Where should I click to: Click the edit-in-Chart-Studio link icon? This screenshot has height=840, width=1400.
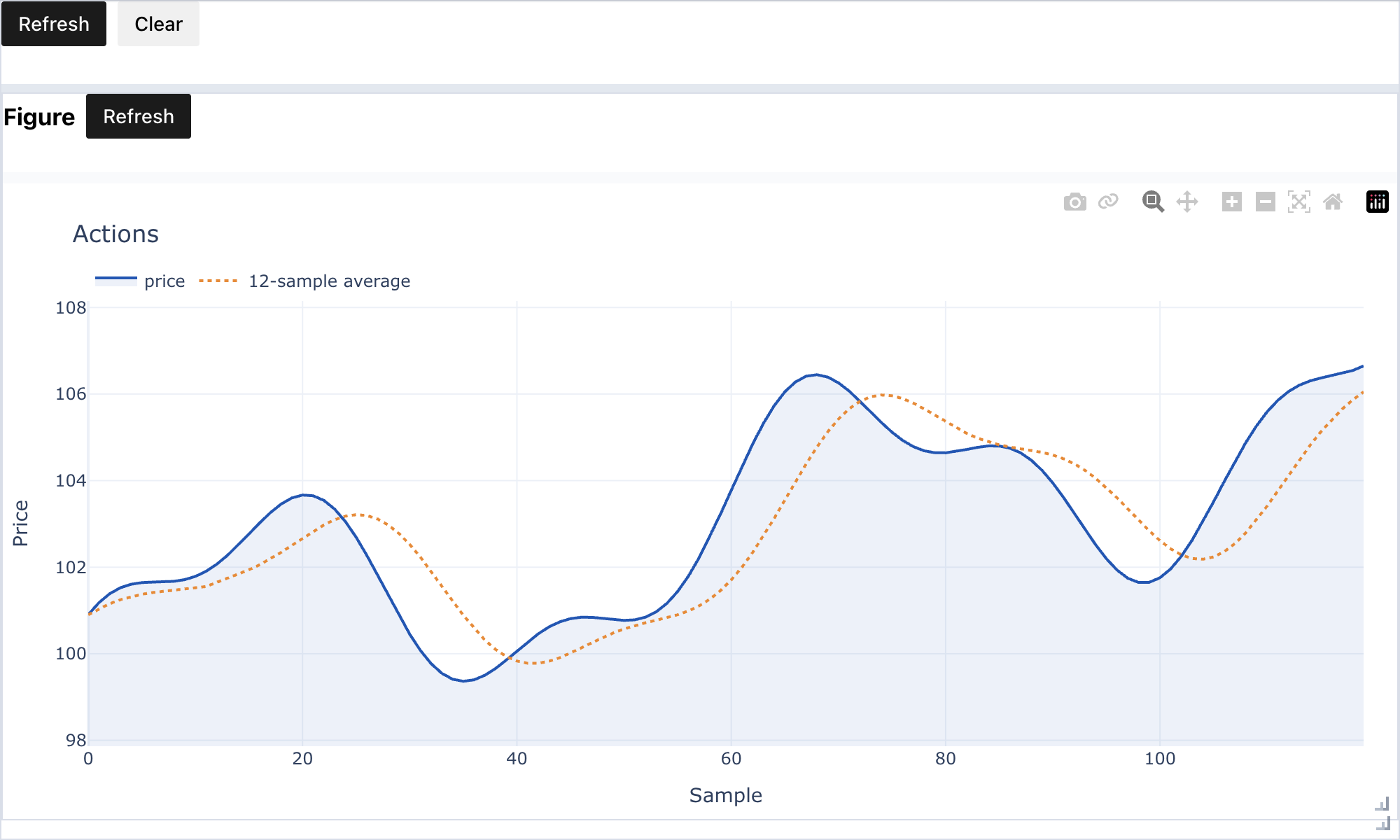[x=1108, y=202]
